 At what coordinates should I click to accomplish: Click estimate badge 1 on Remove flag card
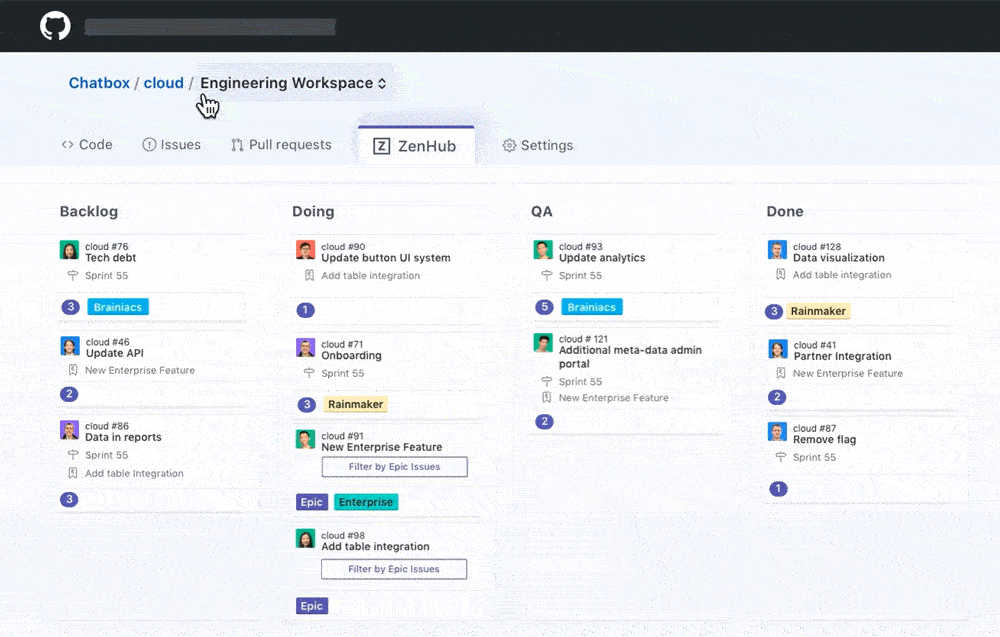778,488
